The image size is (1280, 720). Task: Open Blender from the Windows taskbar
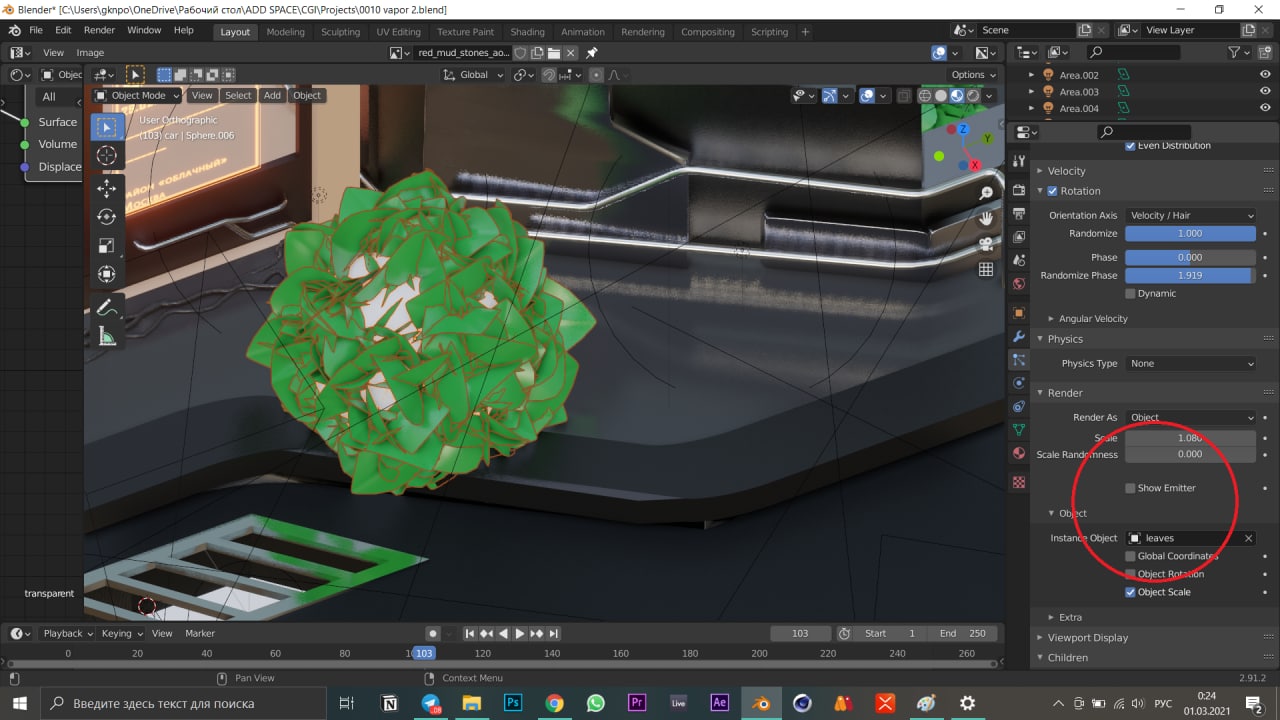click(763, 703)
